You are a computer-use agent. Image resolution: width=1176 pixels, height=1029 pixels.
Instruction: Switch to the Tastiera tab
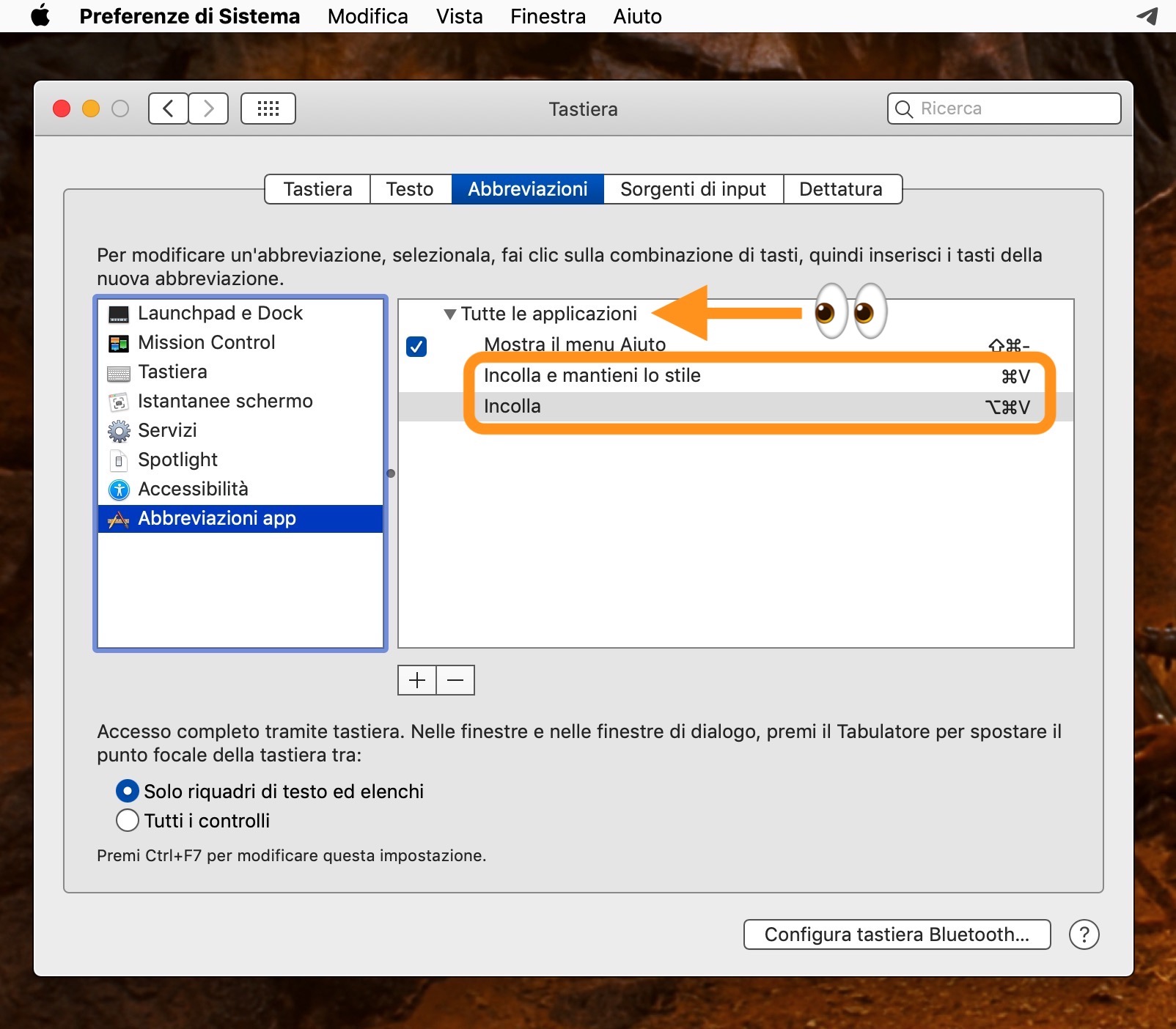point(317,189)
